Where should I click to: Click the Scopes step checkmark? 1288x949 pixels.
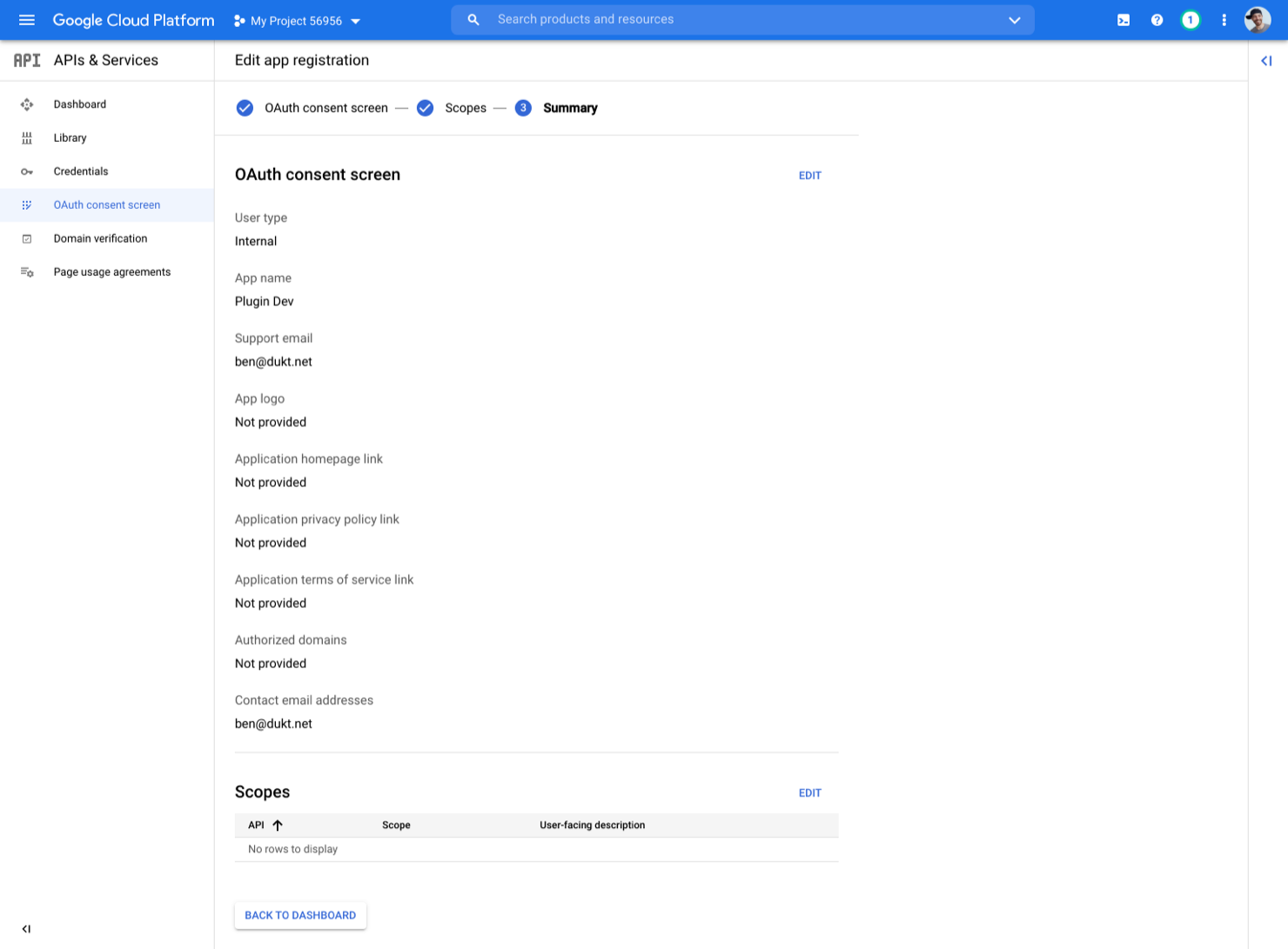425,108
